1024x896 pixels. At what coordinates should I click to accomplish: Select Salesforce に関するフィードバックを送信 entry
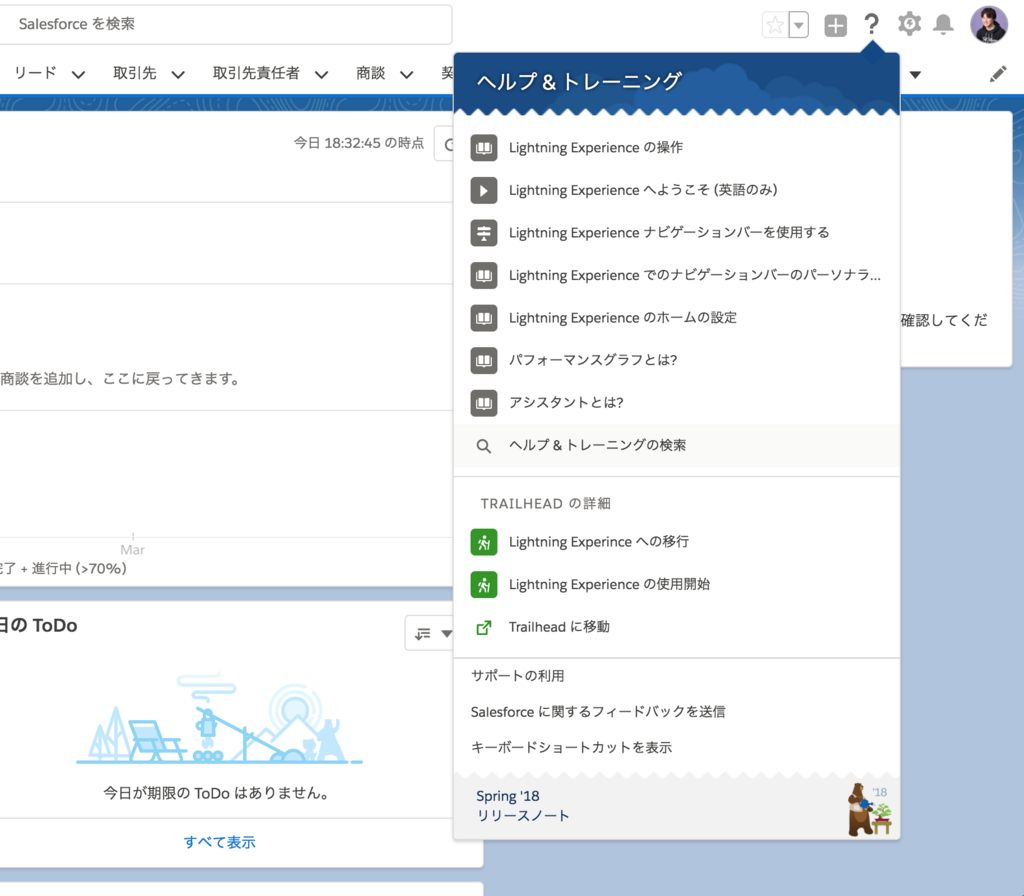pyautogui.click(x=598, y=712)
